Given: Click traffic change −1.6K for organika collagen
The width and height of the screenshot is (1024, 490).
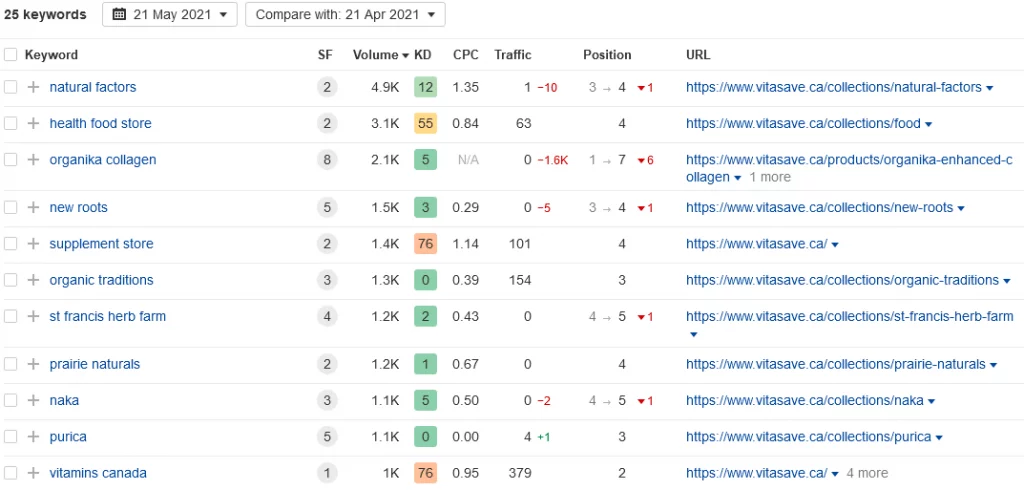Looking at the screenshot, I should coord(552,160).
